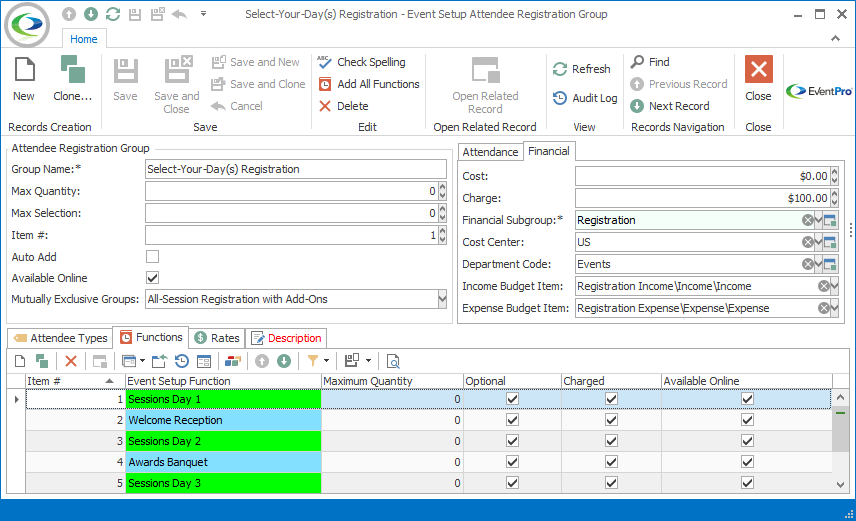Screen dimensions: 856x521
Task: Click the red Close ribbon button
Action: click(758, 79)
